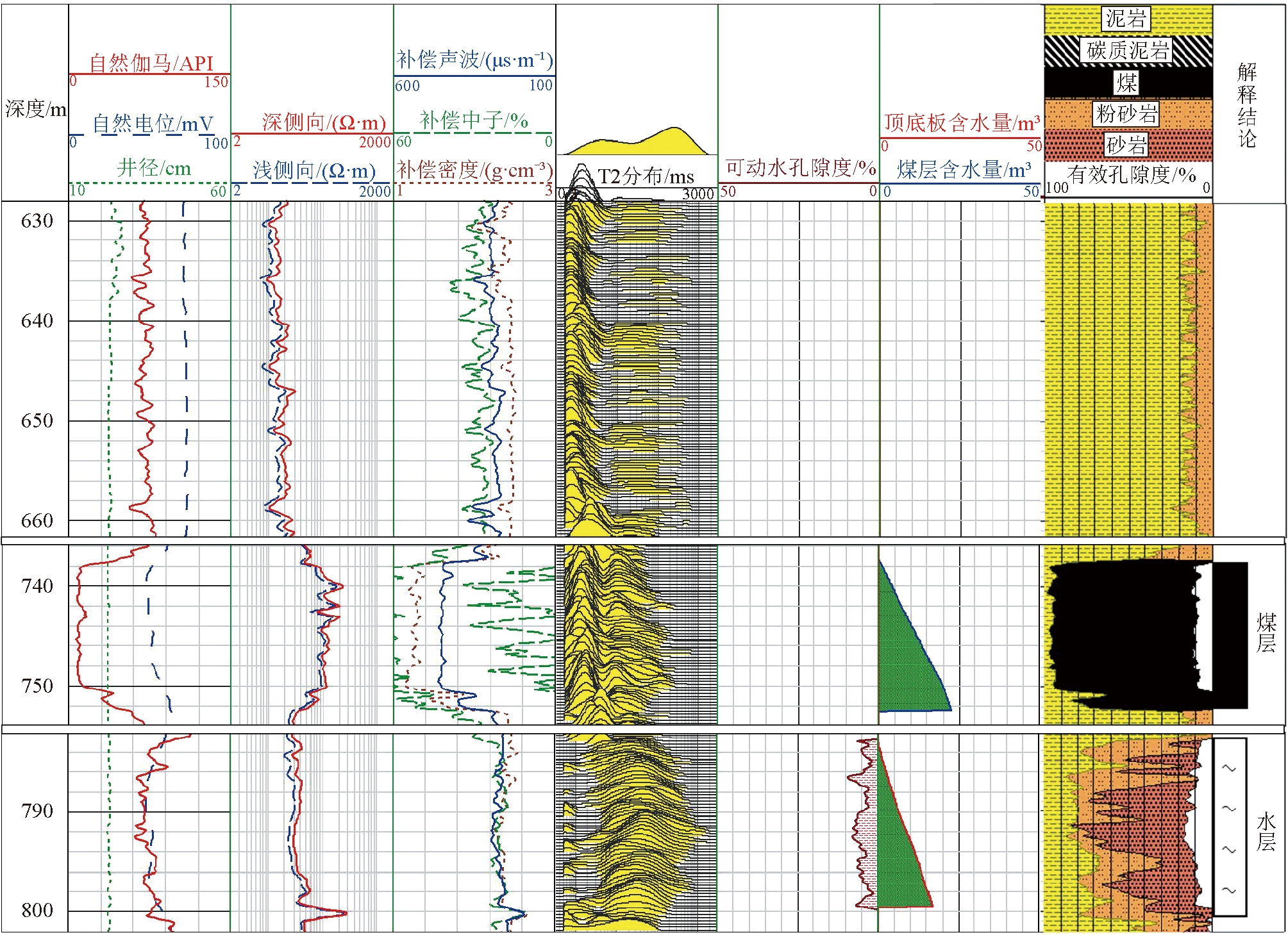
Task: Click the 自然伽马/API track header
Action: [x=151, y=63]
